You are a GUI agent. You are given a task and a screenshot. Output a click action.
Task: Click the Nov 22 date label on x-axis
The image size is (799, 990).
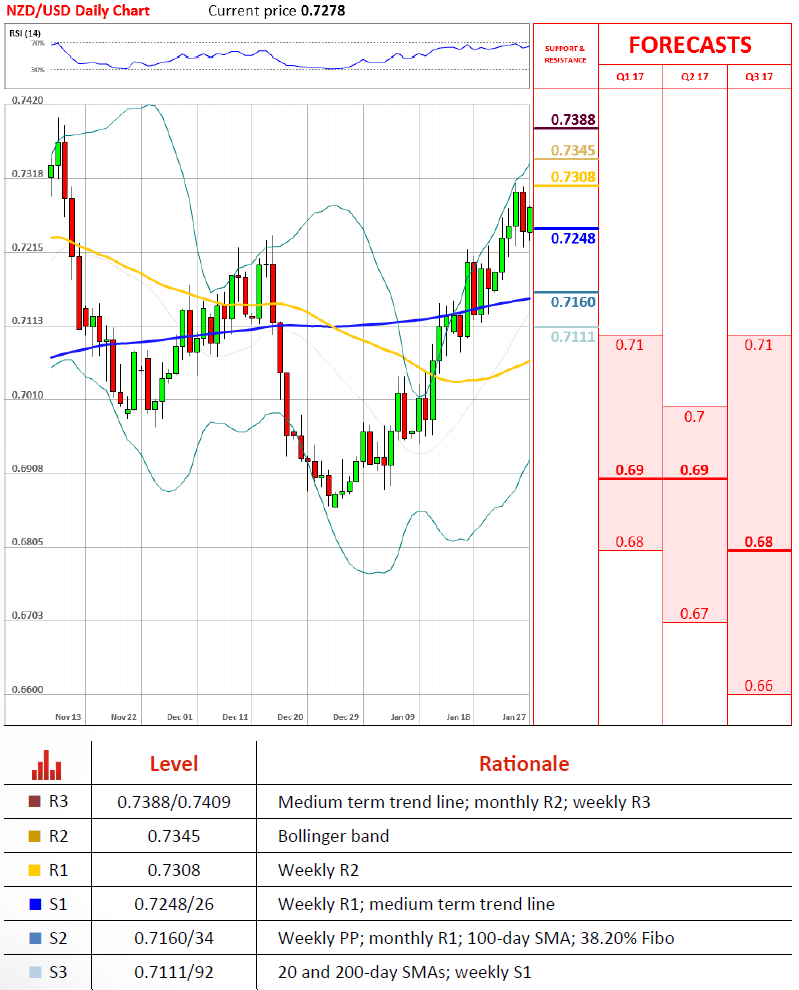click(x=124, y=717)
